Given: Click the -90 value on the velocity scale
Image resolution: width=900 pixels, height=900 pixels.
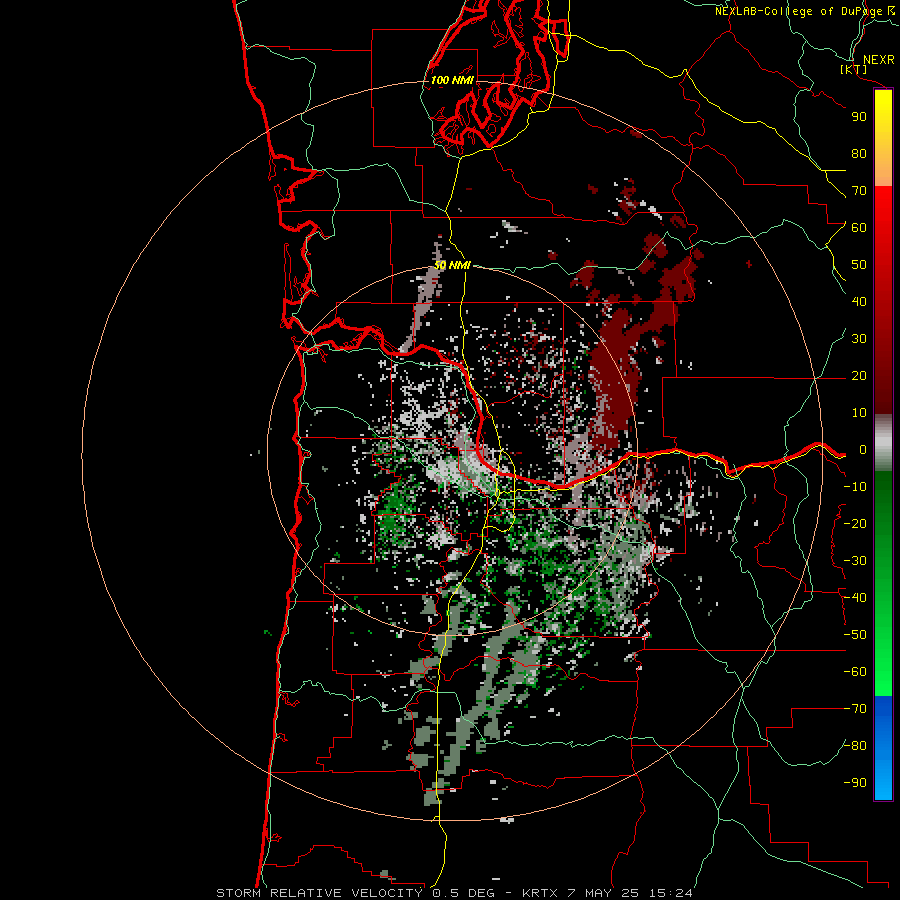Looking at the screenshot, I should point(855,783).
